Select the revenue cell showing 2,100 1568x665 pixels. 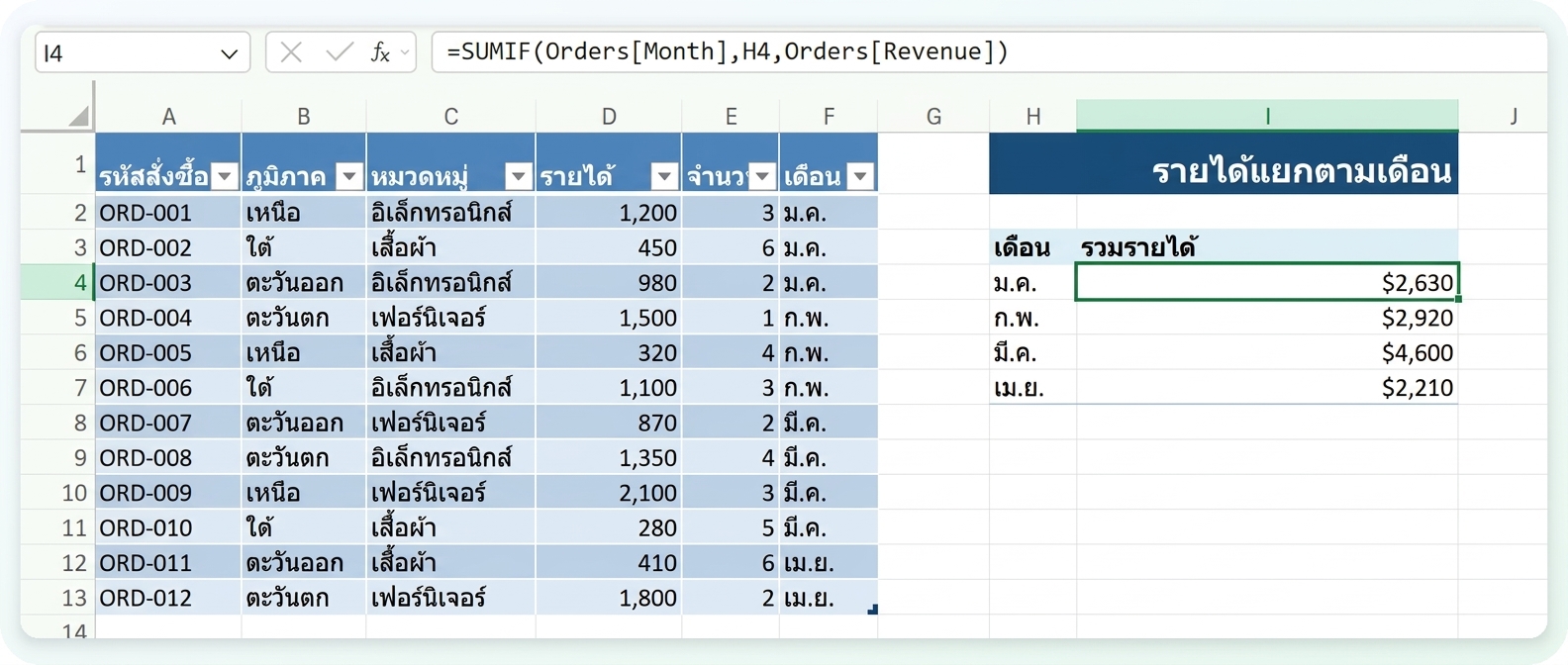point(609,493)
